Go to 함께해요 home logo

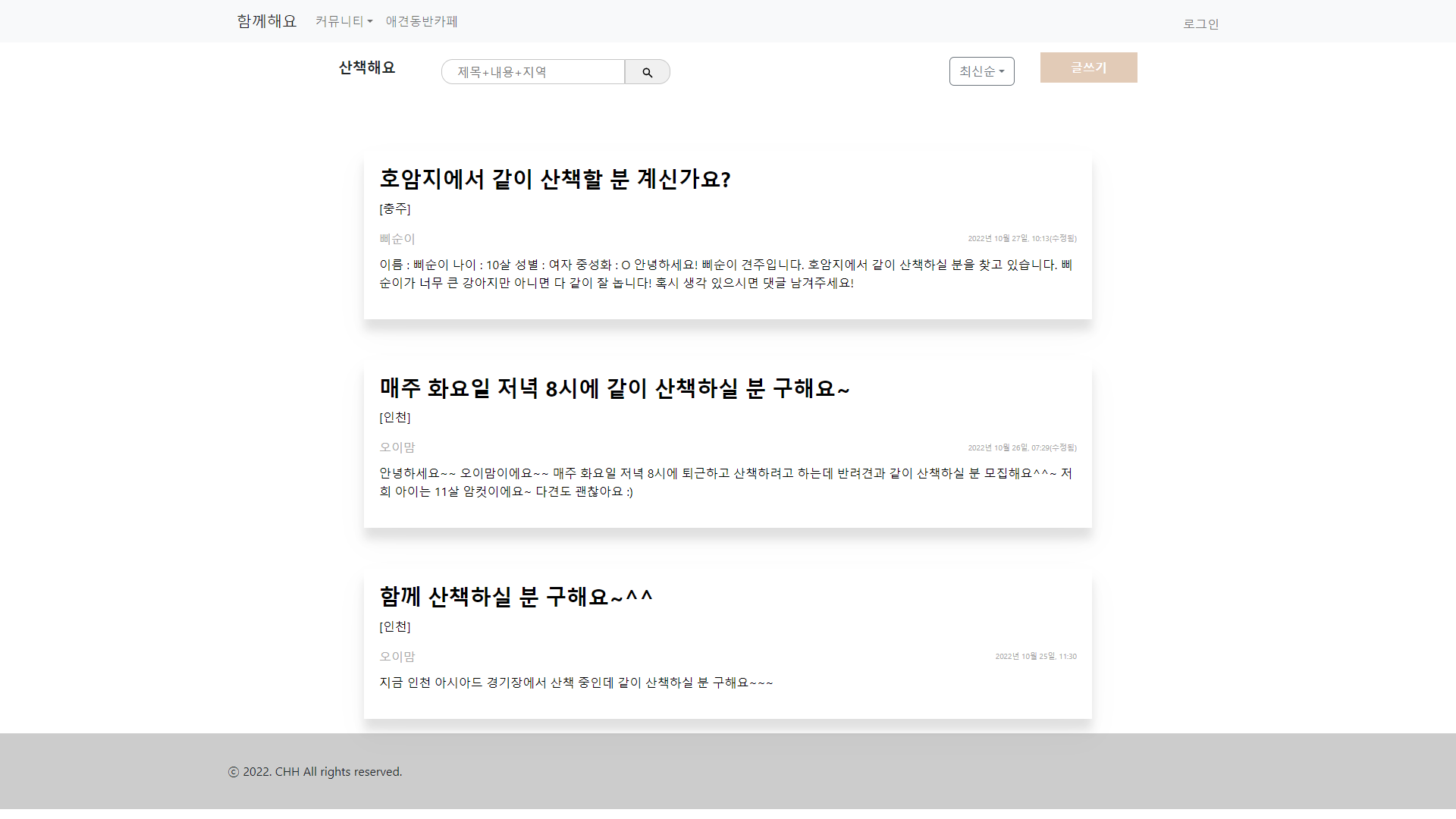(x=266, y=21)
